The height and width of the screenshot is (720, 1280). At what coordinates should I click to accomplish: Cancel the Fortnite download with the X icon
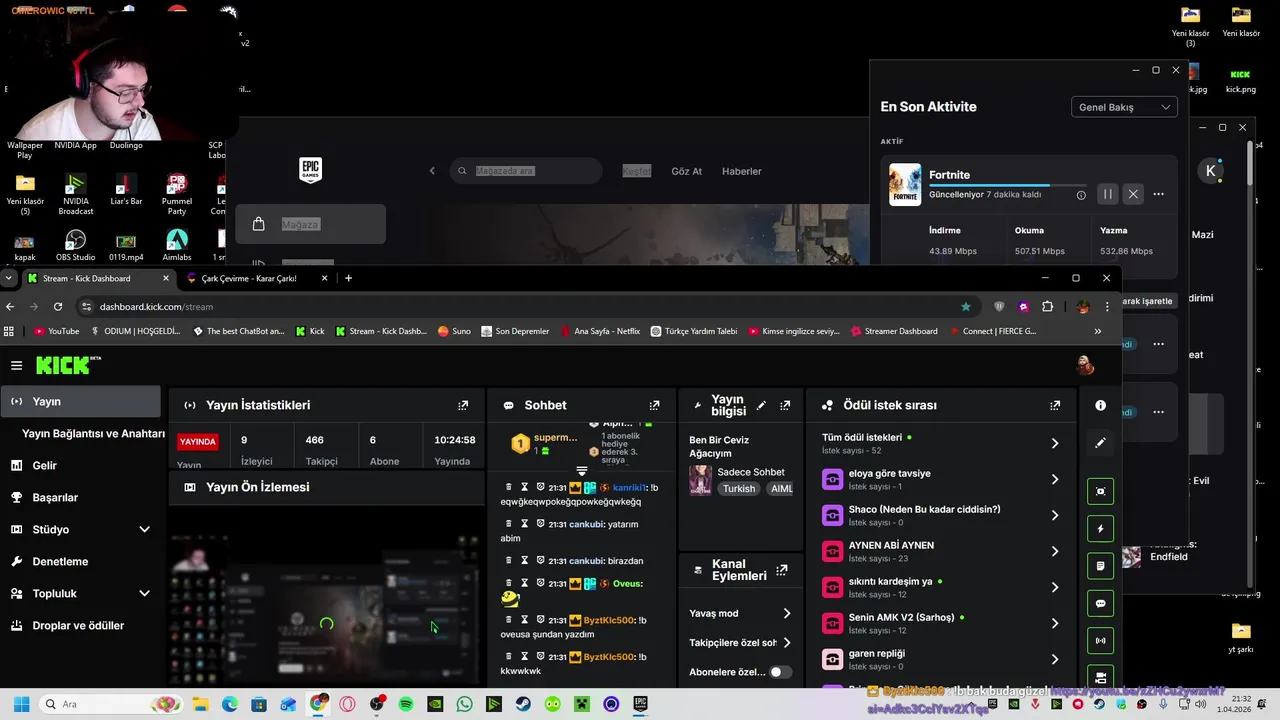(1133, 194)
